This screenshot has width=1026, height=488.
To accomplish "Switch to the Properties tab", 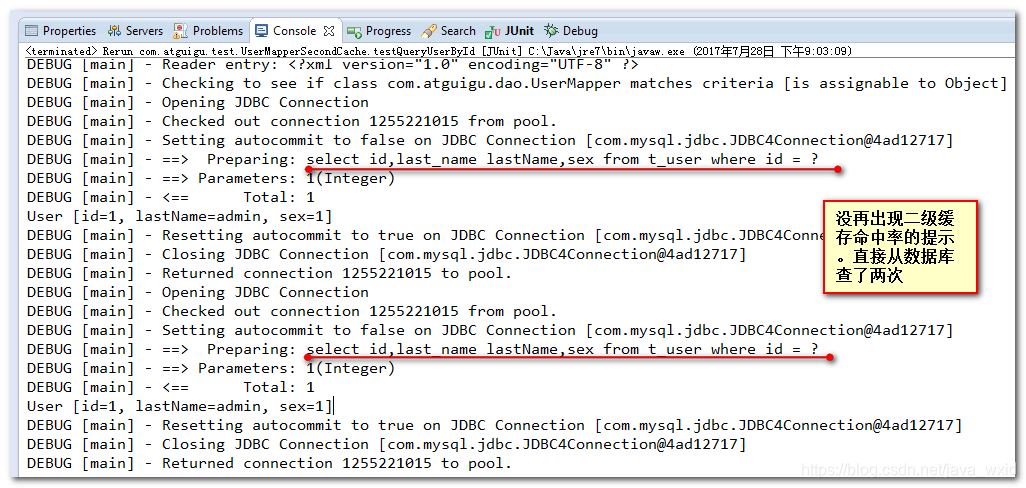I will [x=60, y=31].
